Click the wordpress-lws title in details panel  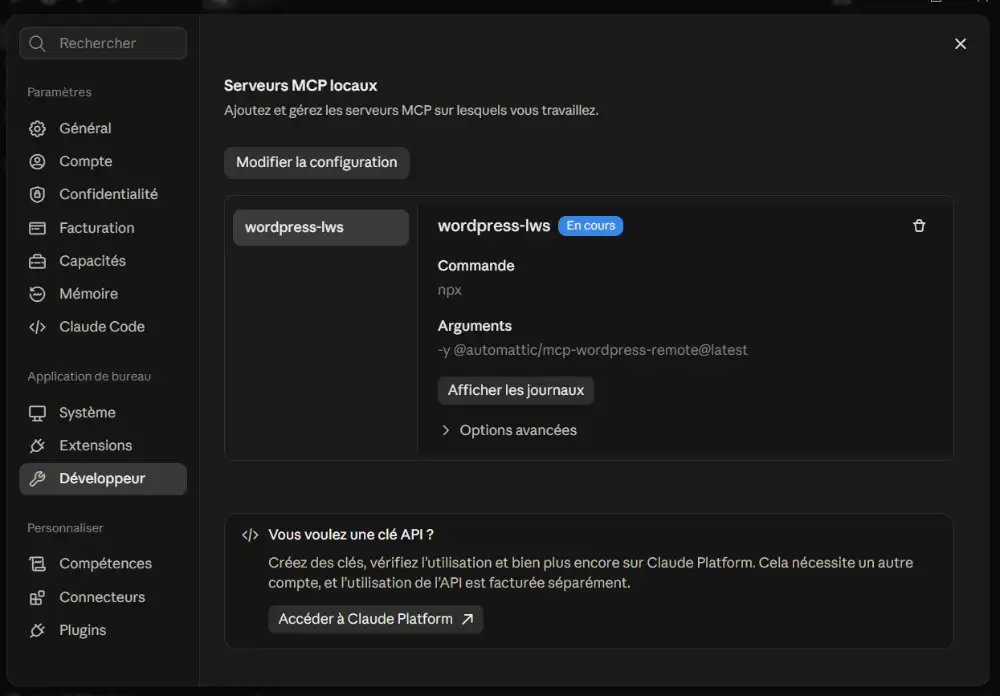point(494,226)
